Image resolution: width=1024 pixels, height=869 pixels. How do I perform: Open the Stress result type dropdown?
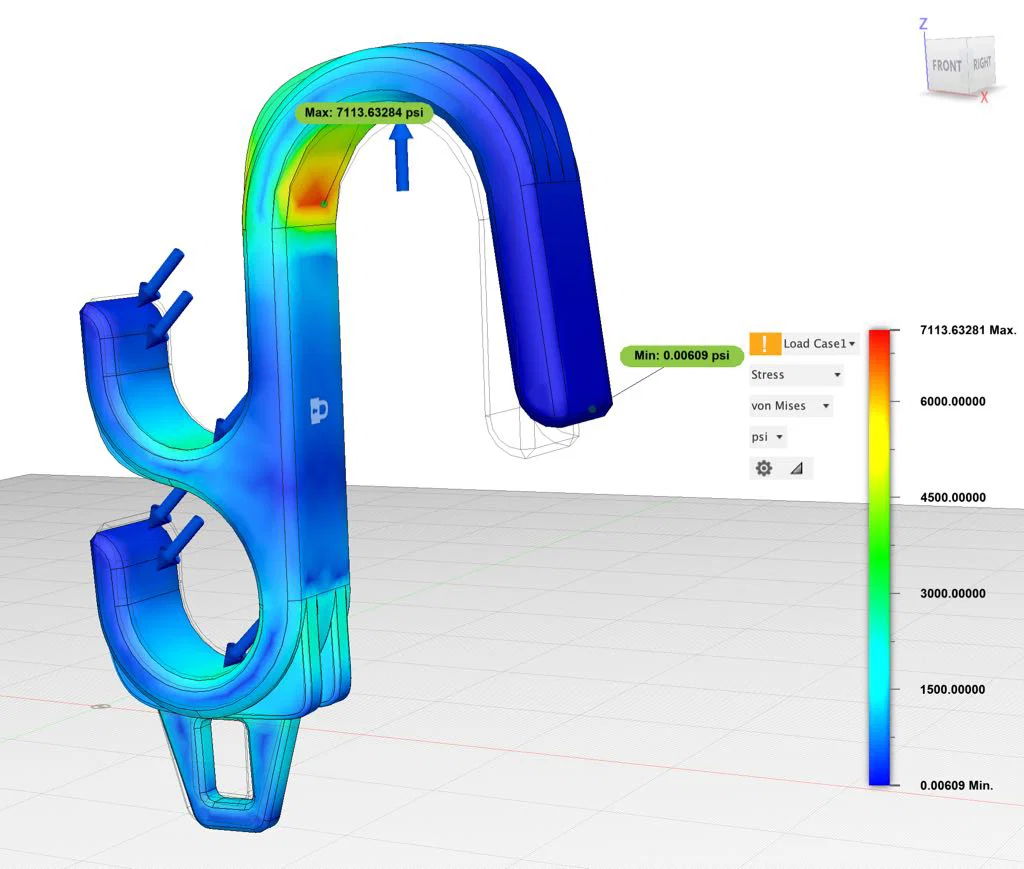796,375
